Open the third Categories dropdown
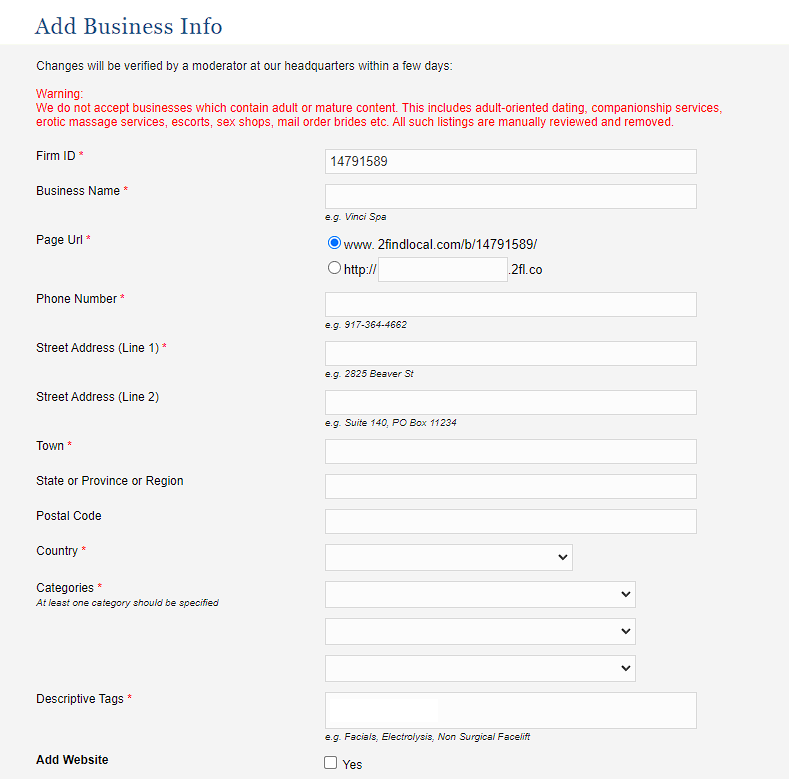Viewport: 789px width, 779px height. (480, 668)
